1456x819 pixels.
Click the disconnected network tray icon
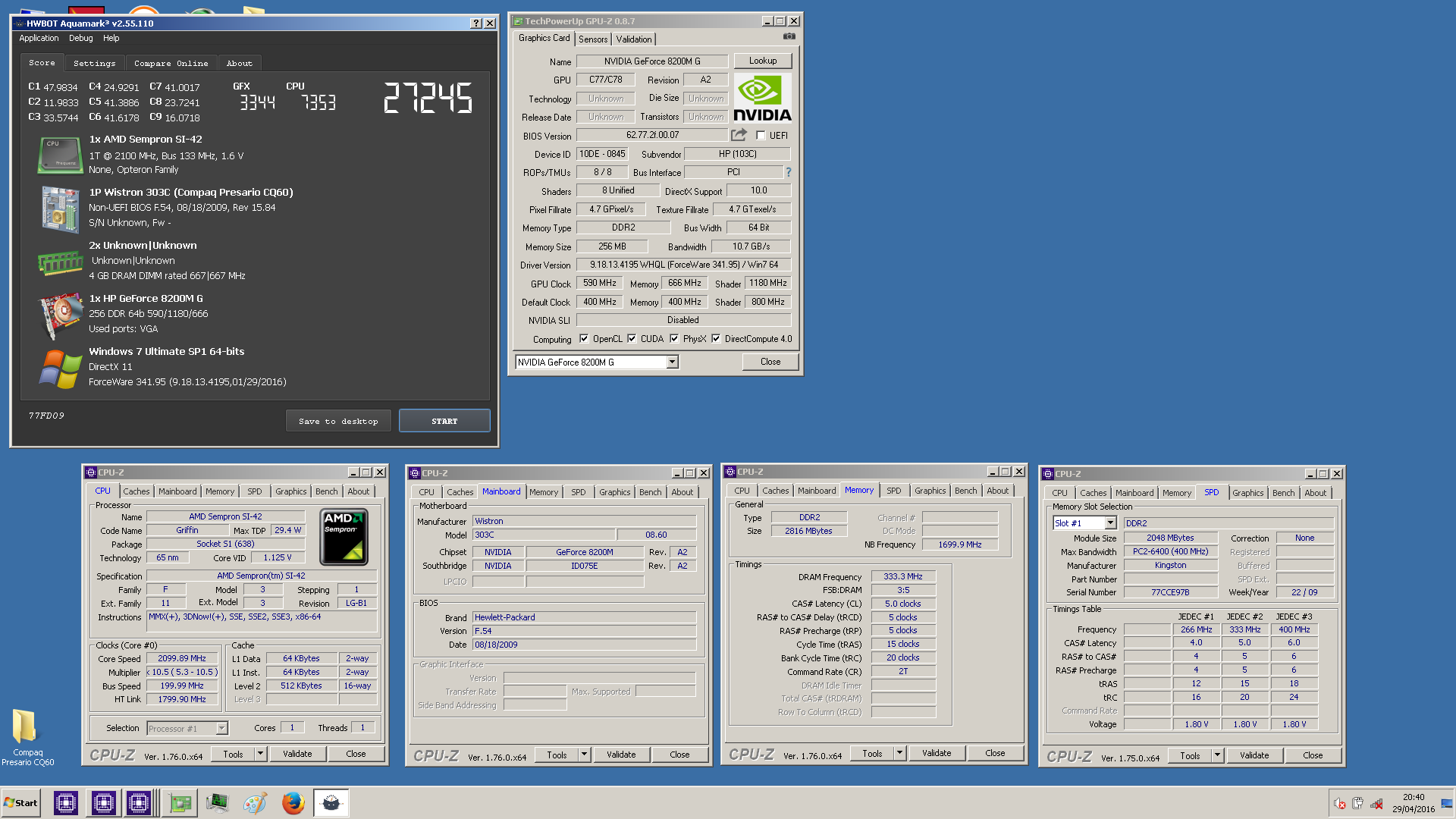[x=1376, y=804]
